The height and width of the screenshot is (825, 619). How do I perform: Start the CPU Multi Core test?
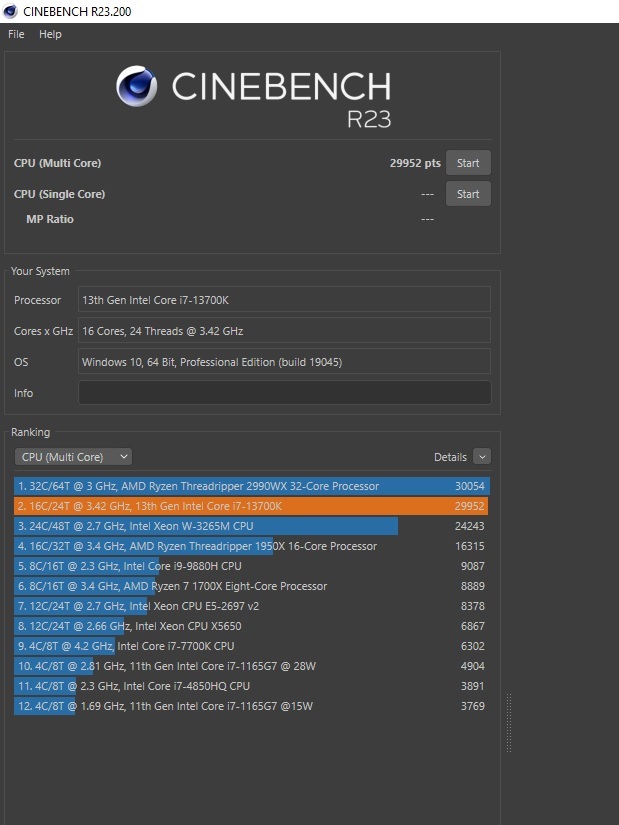[x=468, y=163]
